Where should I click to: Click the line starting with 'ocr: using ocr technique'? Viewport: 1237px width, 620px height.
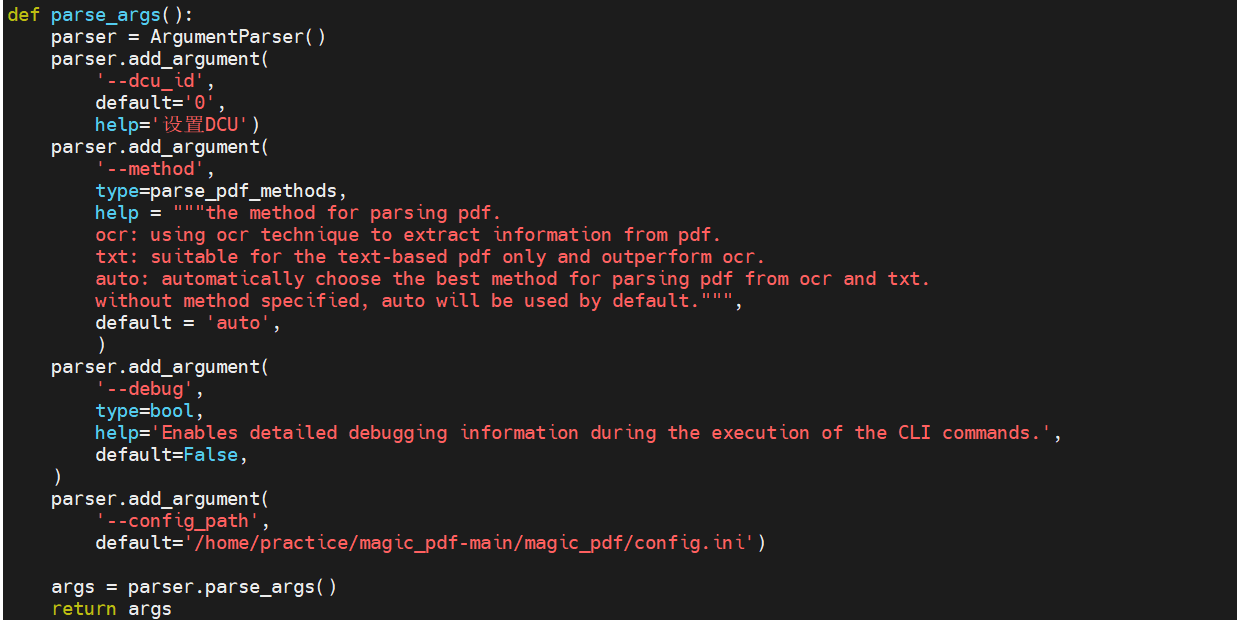(408, 235)
